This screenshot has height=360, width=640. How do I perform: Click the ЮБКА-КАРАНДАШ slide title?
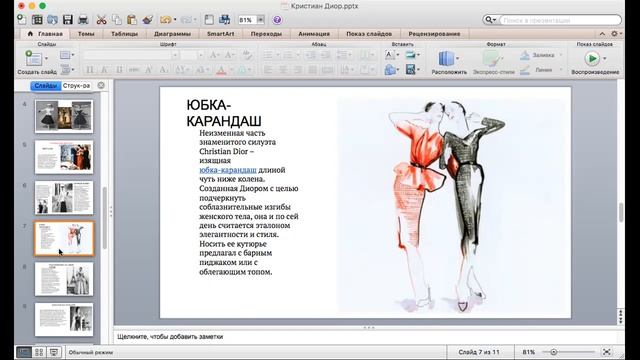(224, 113)
